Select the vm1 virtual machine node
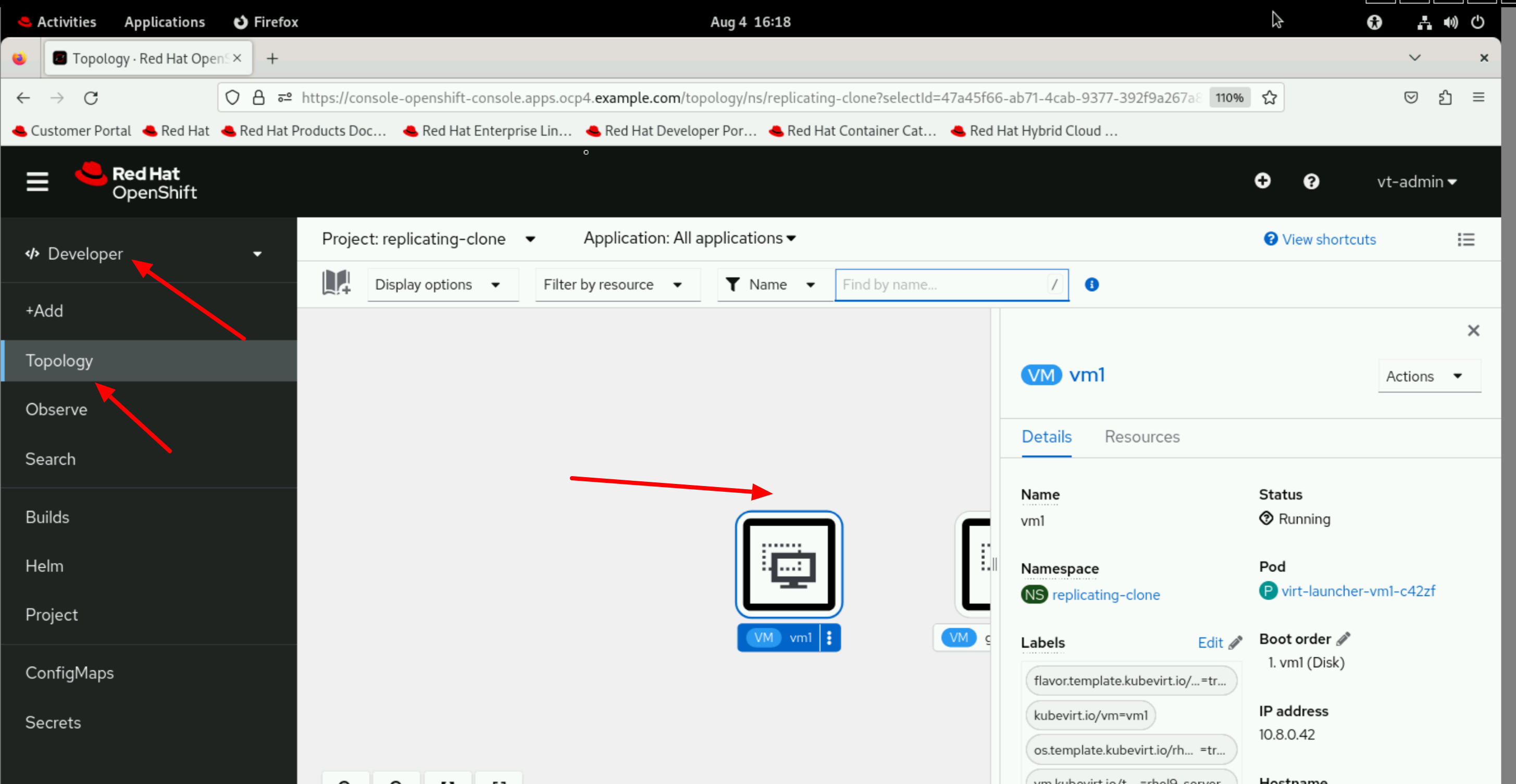 tap(788, 565)
